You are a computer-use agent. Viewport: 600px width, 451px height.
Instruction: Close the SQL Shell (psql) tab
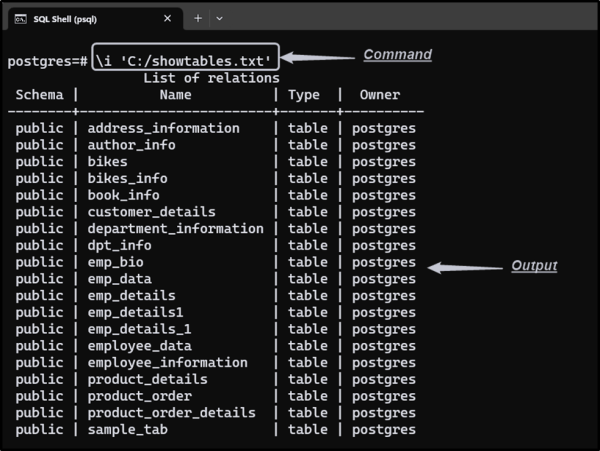[x=166, y=18]
